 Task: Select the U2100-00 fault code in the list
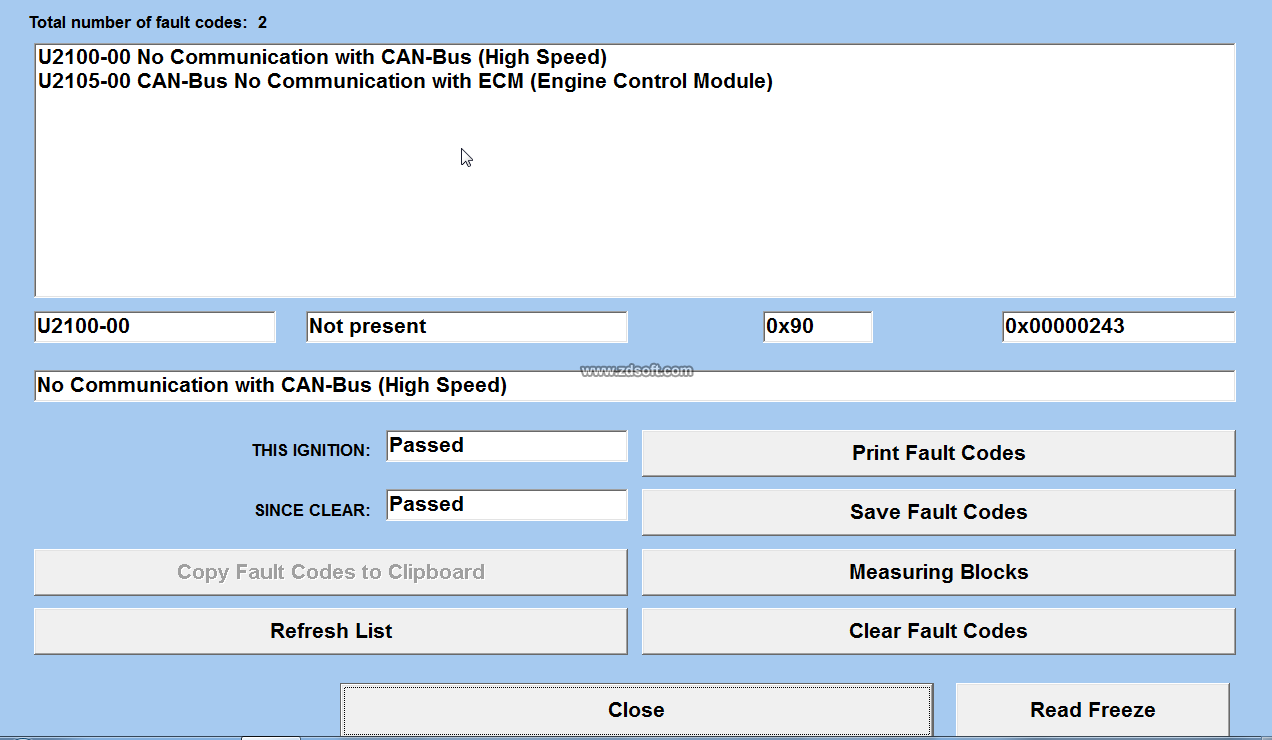click(322, 57)
